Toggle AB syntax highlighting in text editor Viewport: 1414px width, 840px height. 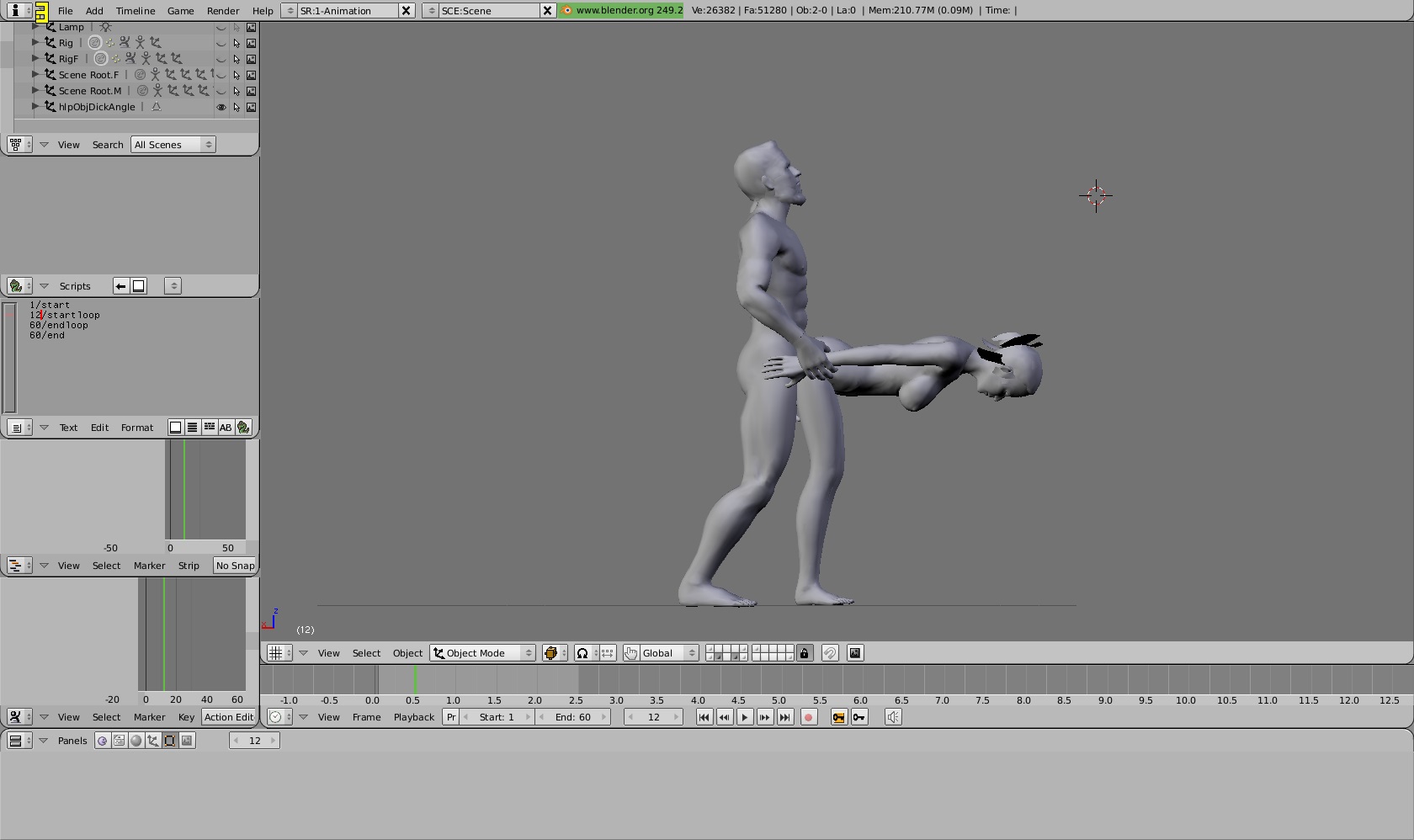tap(226, 428)
